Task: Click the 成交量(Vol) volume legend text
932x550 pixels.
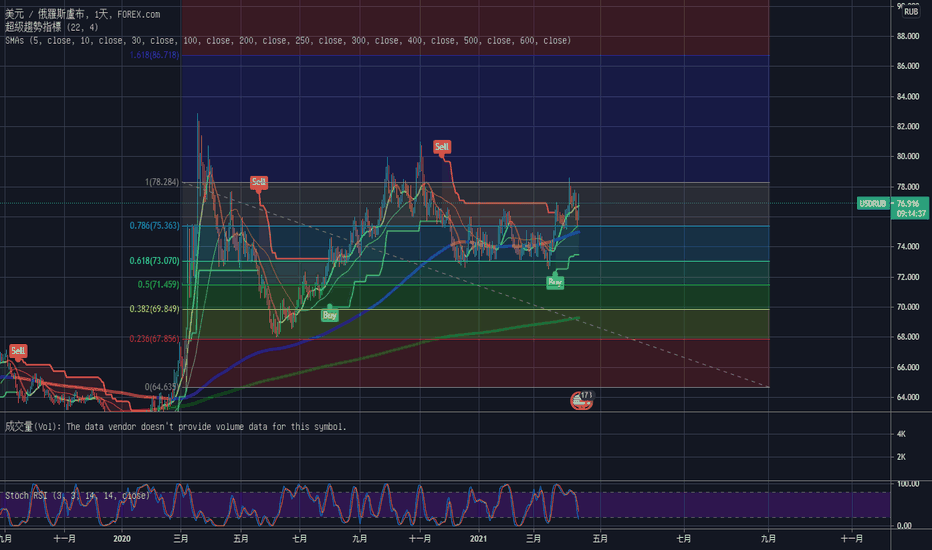Action: (175, 426)
